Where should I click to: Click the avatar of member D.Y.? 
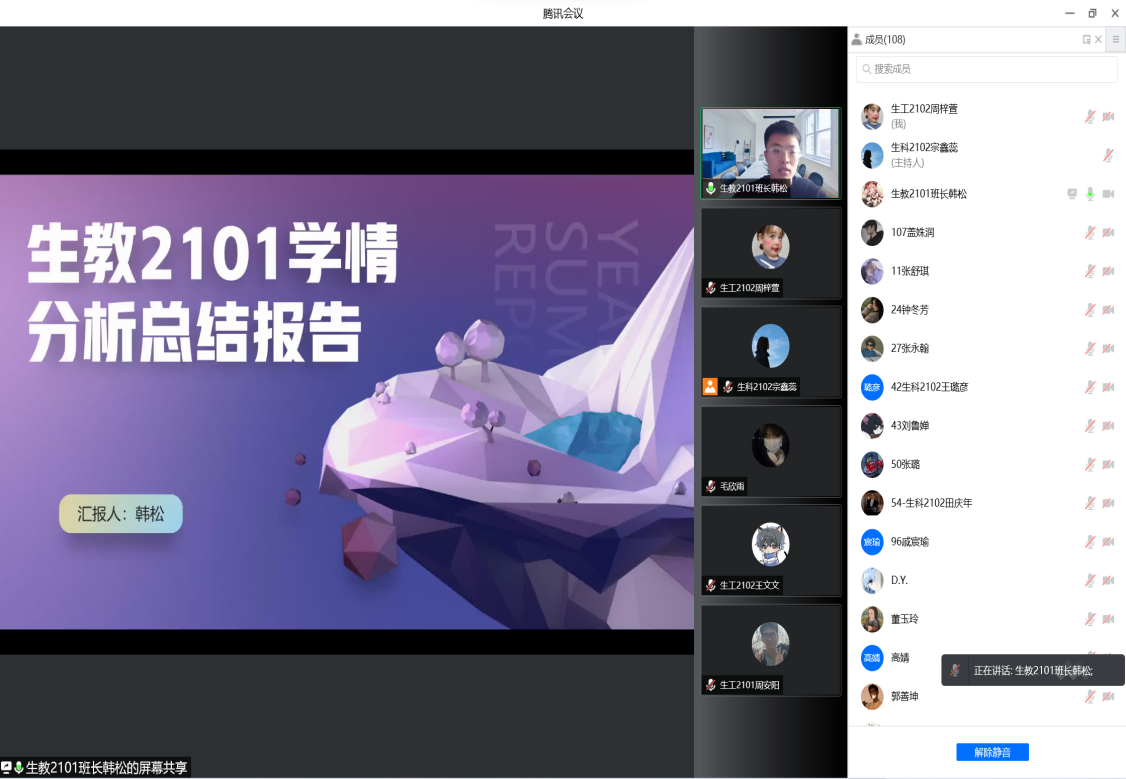(x=872, y=580)
